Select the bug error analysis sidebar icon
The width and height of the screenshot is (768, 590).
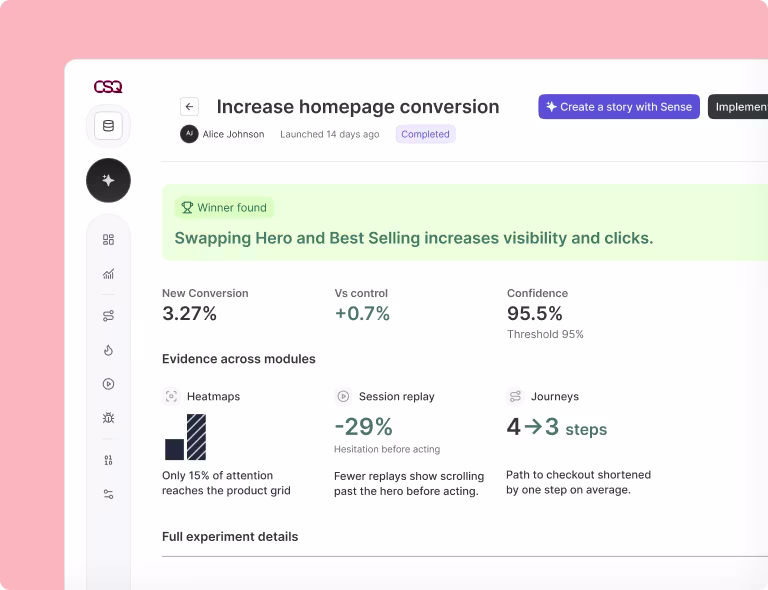point(108,418)
